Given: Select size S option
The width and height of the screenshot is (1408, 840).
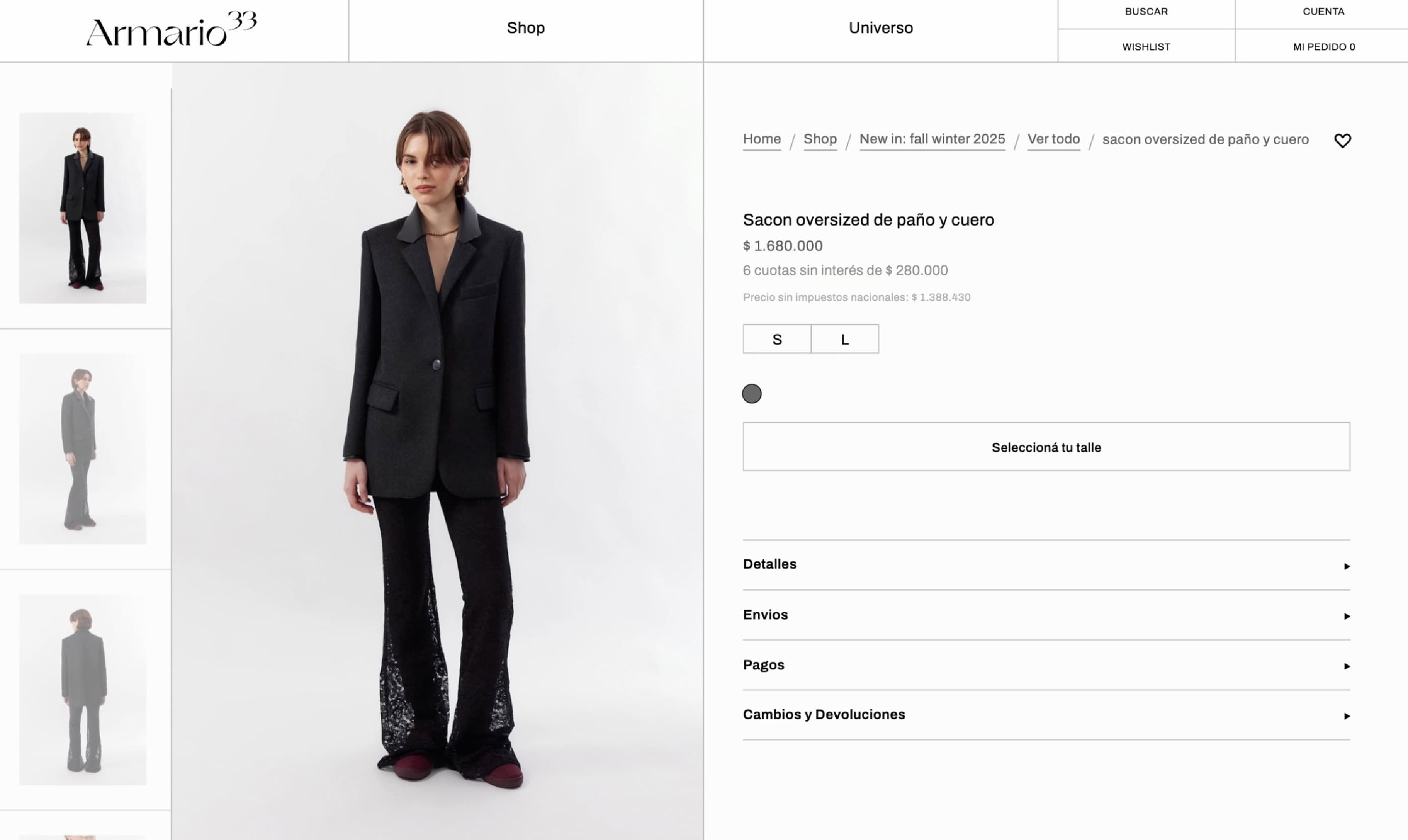Looking at the screenshot, I should click(x=777, y=339).
